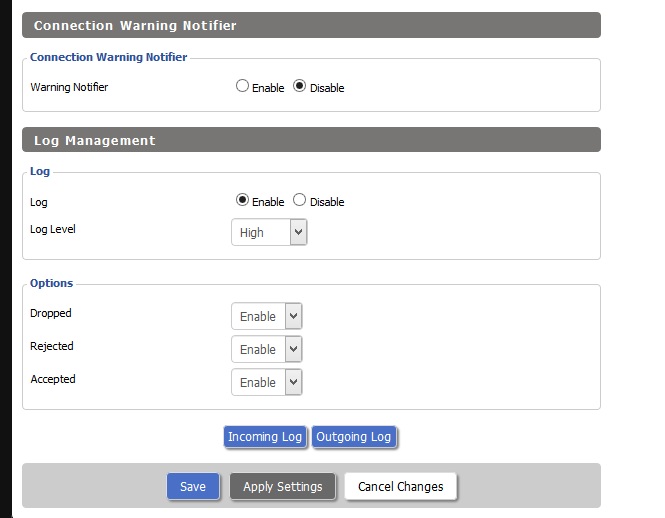Click the Apply Settings button

282,486
